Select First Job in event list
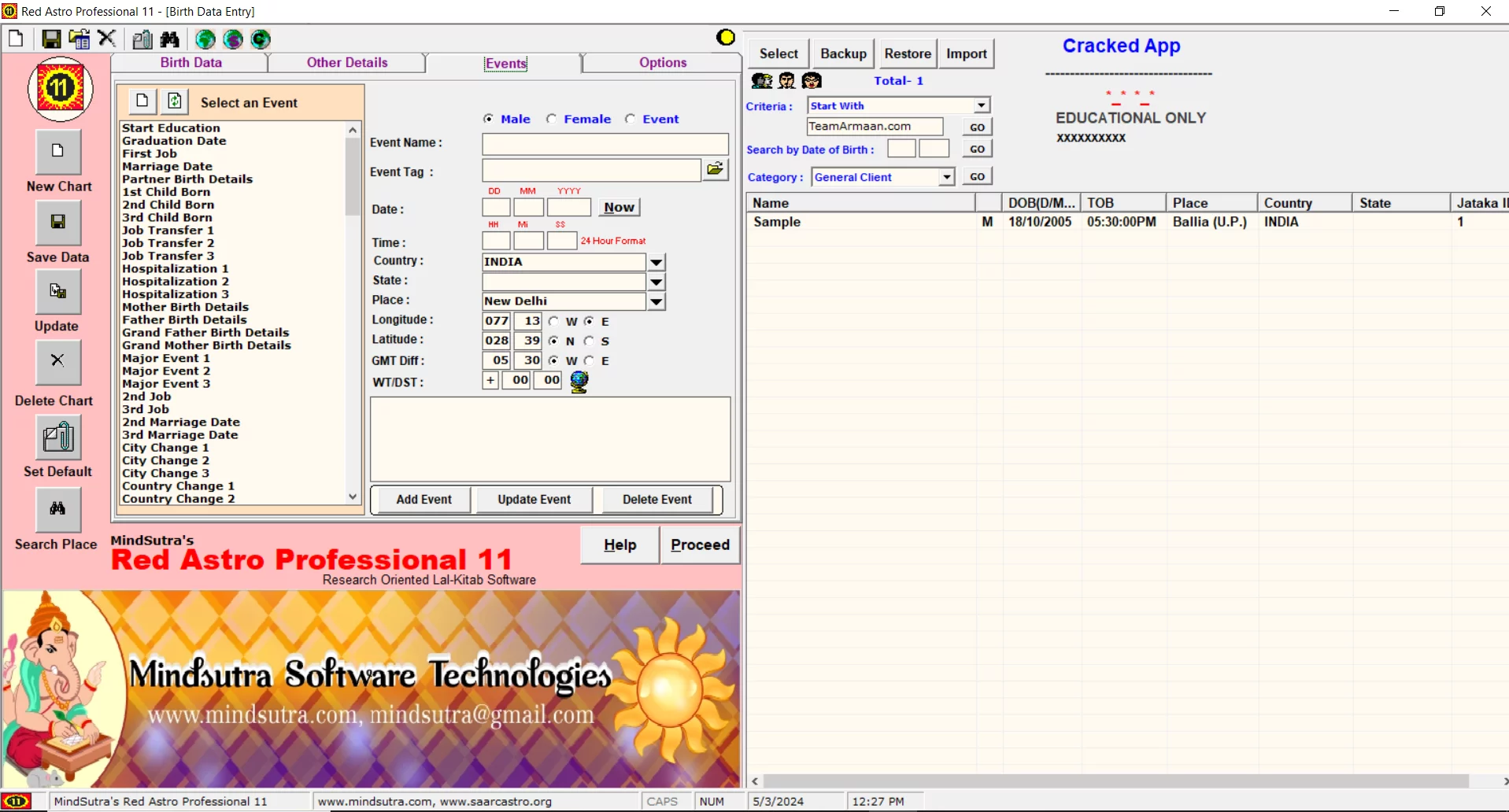 [x=150, y=153]
